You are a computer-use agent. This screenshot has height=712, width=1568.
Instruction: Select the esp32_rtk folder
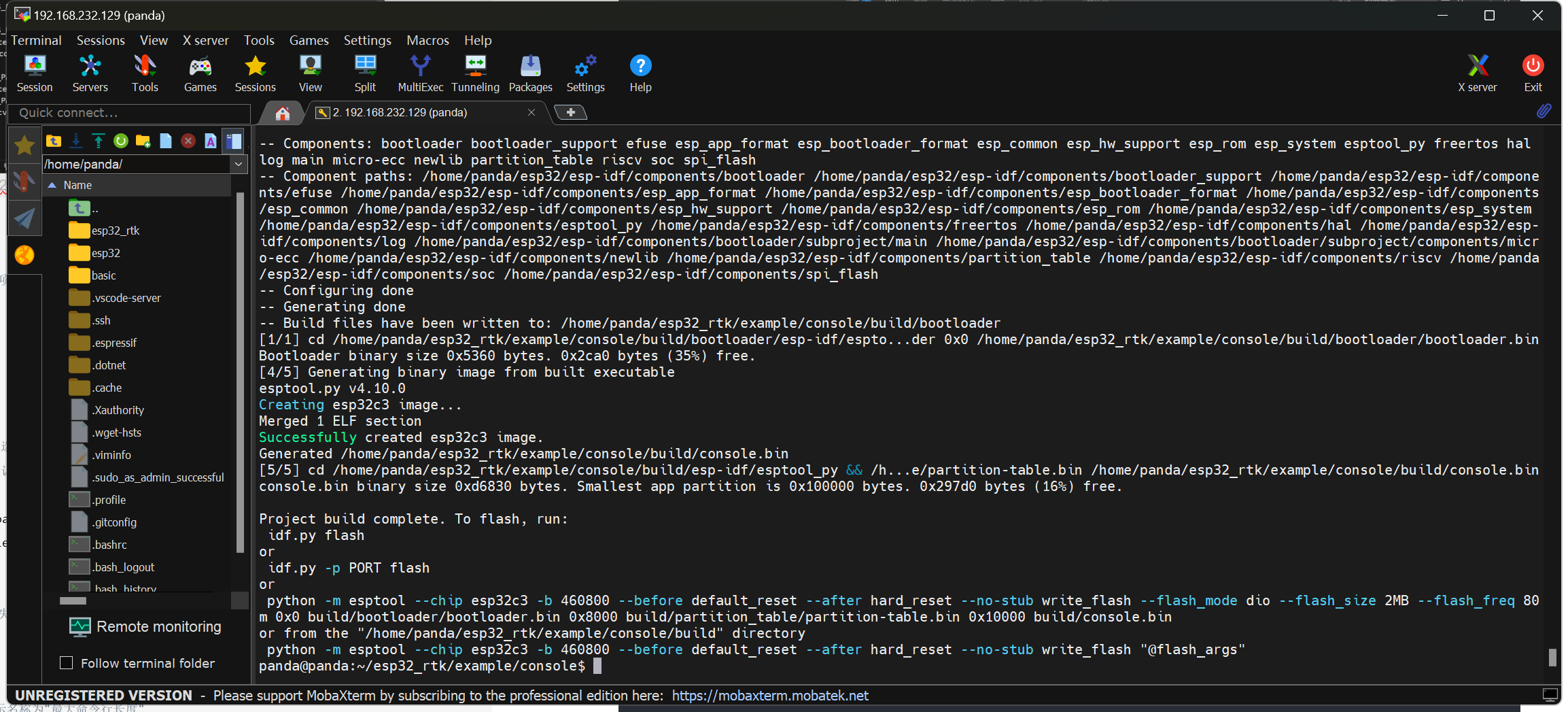click(x=105, y=231)
